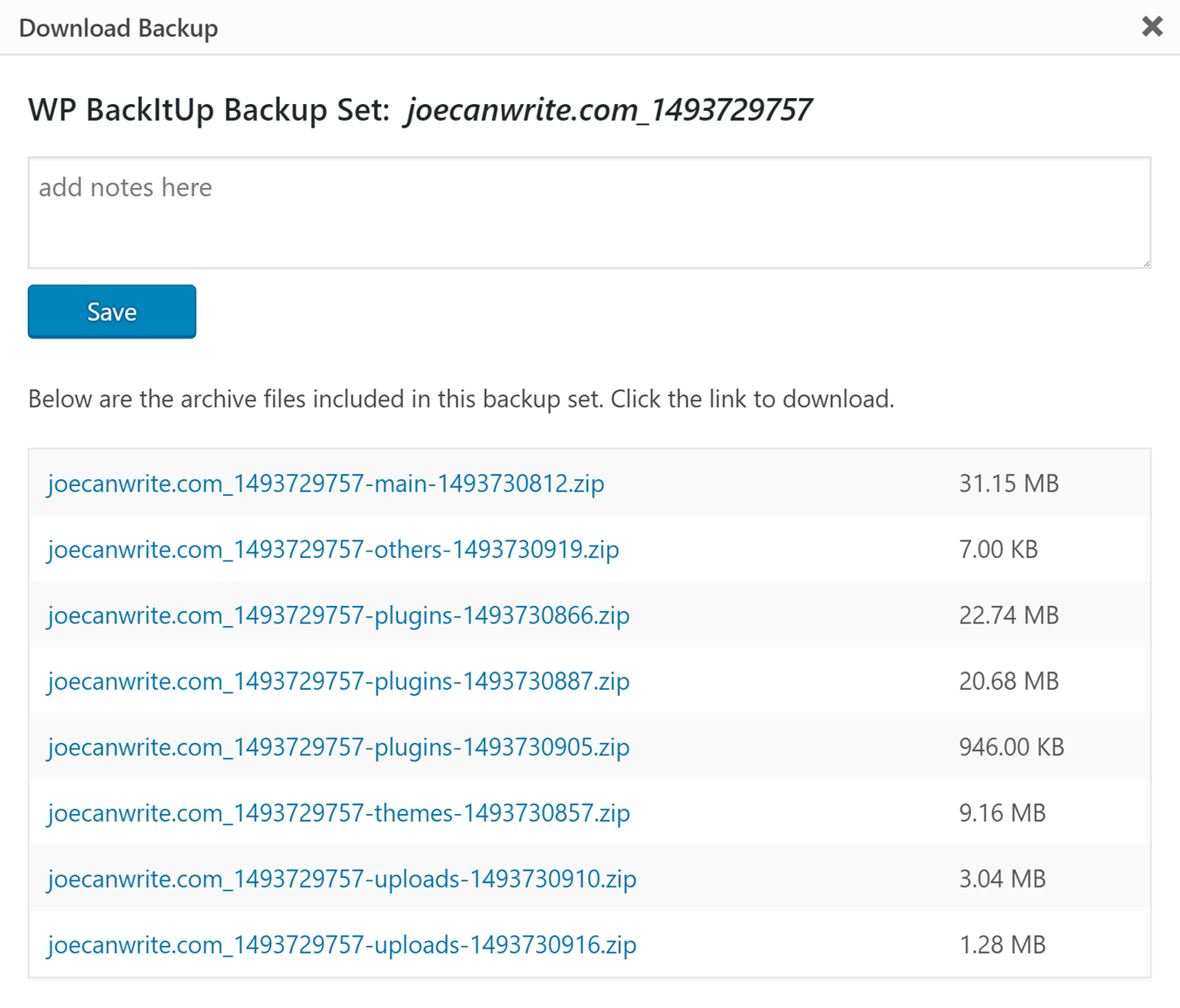
Task: Click the 22.74 MB plugins size
Action: (x=1009, y=615)
